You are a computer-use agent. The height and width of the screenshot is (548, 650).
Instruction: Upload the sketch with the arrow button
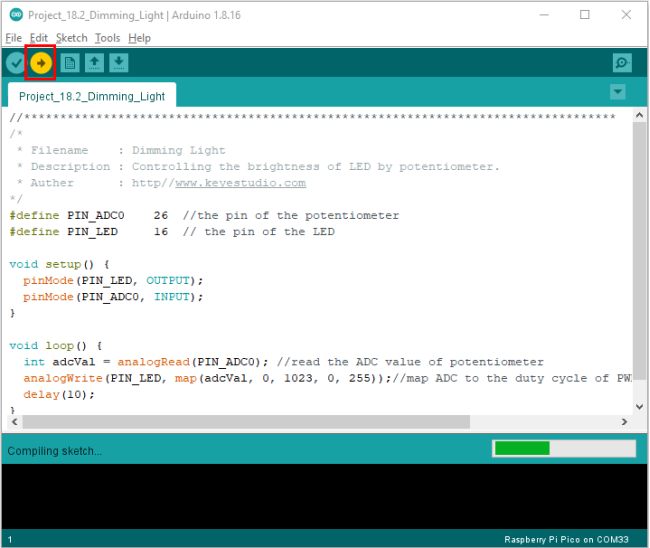pos(41,63)
